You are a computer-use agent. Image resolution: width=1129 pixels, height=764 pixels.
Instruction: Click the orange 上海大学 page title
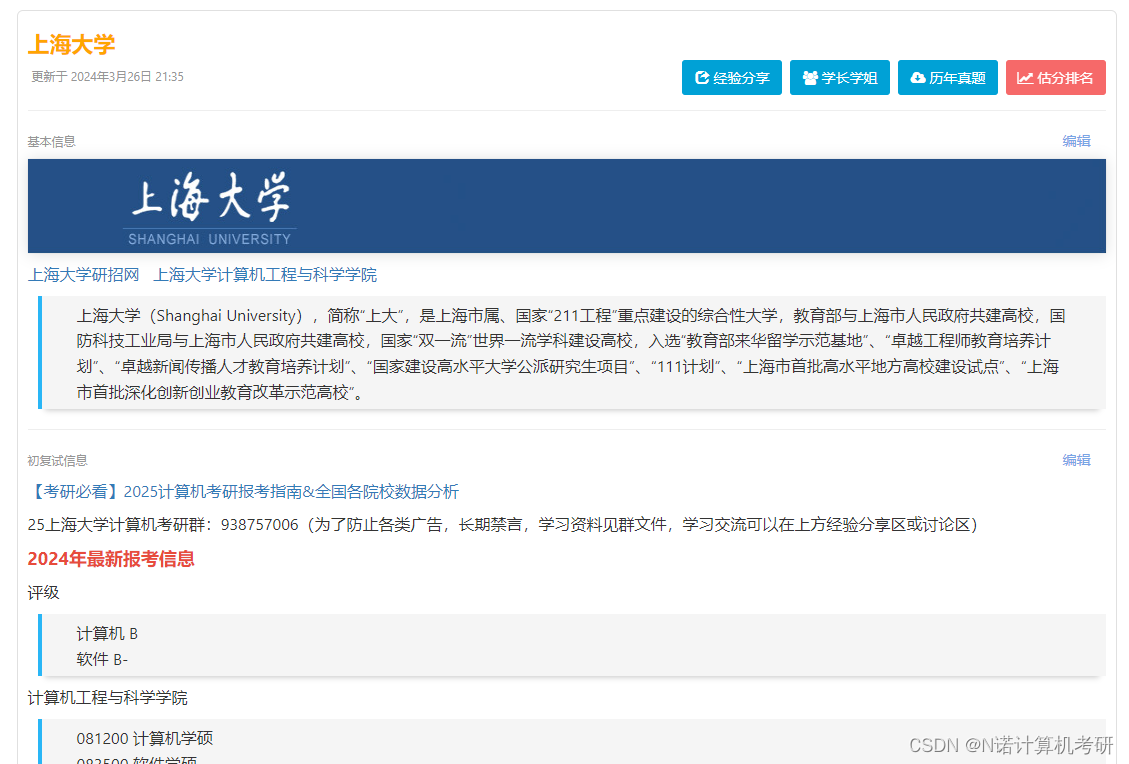pos(71,45)
